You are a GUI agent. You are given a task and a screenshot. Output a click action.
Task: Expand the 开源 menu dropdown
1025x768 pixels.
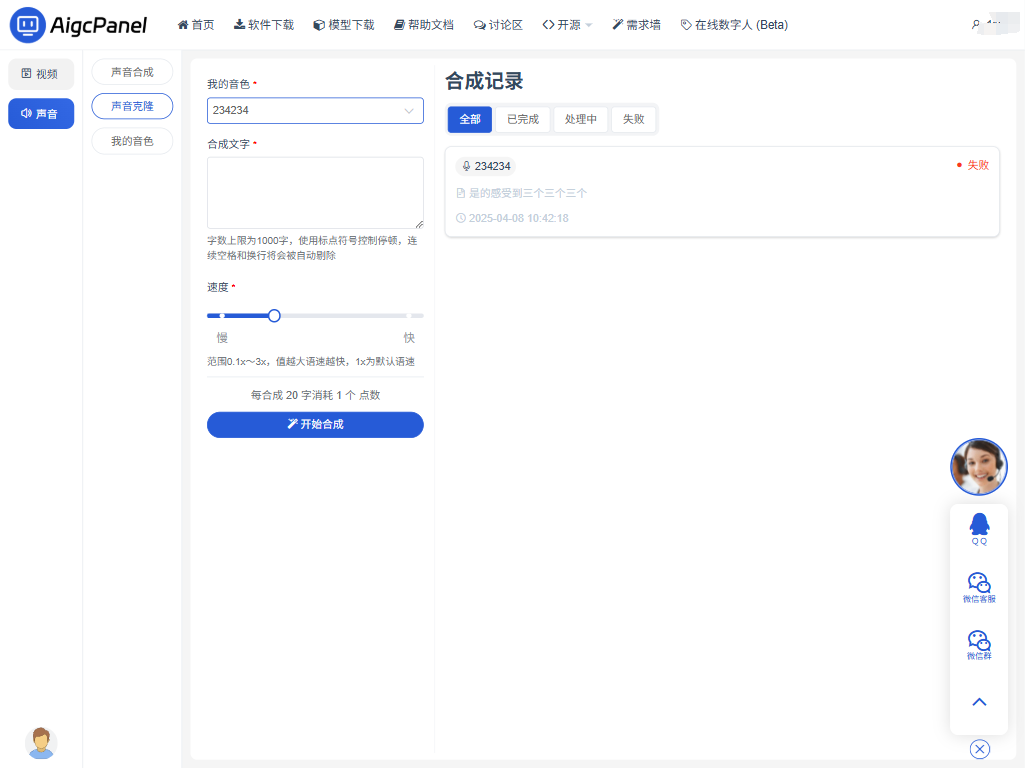[x=567, y=25]
